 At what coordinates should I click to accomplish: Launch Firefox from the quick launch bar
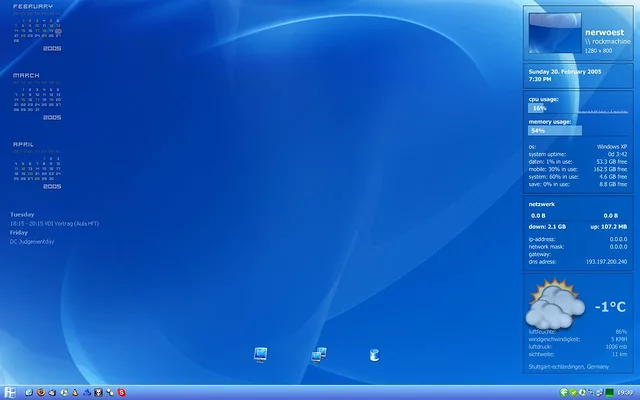tap(41, 392)
